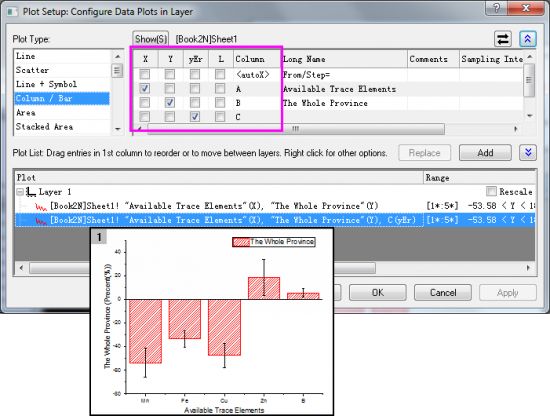Select Area plot type
This screenshot has height=416, width=550.
click(x=62, y=113)
